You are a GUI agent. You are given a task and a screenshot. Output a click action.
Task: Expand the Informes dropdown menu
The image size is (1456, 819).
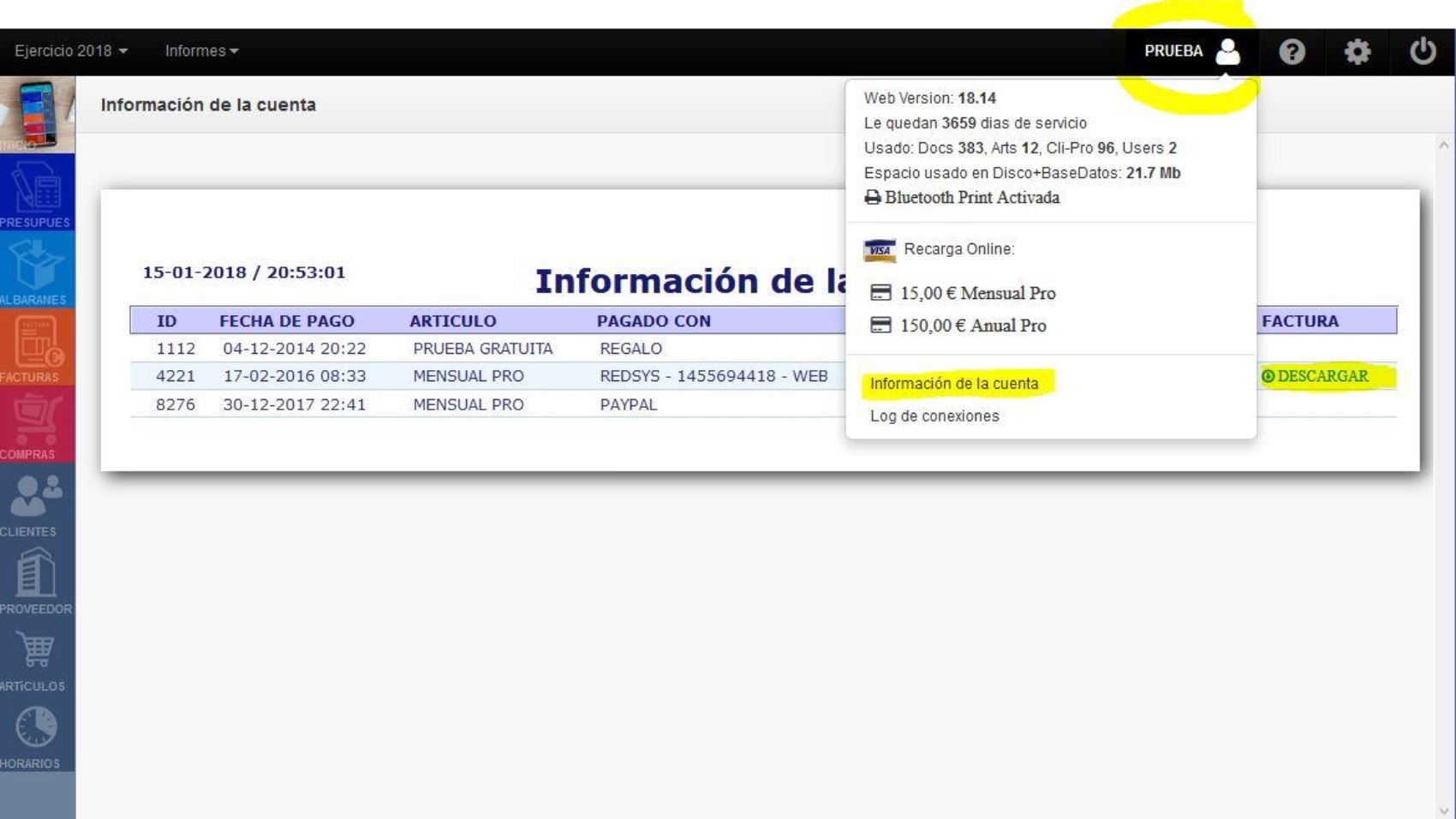click(x=201, y=51)
